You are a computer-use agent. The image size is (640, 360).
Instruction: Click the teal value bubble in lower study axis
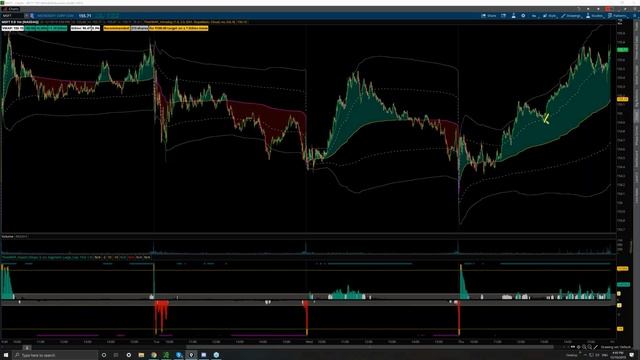coord(623,284)
